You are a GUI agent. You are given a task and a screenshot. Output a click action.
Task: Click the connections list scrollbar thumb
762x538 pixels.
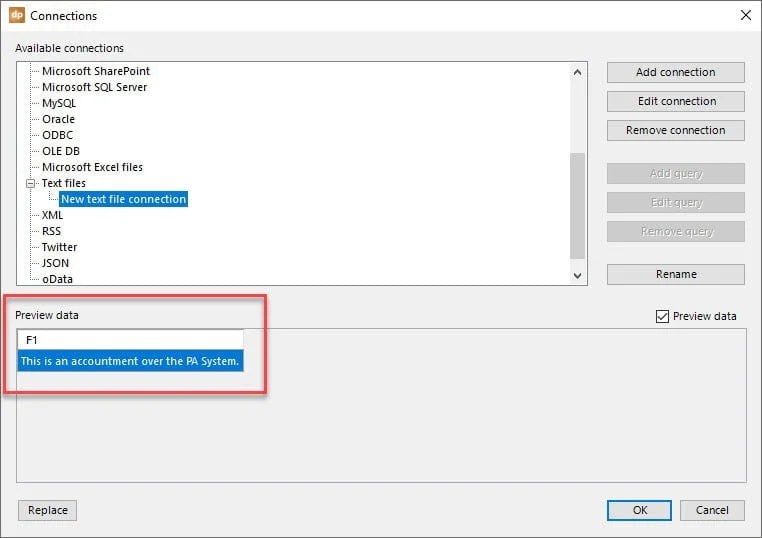click(577, 206)
